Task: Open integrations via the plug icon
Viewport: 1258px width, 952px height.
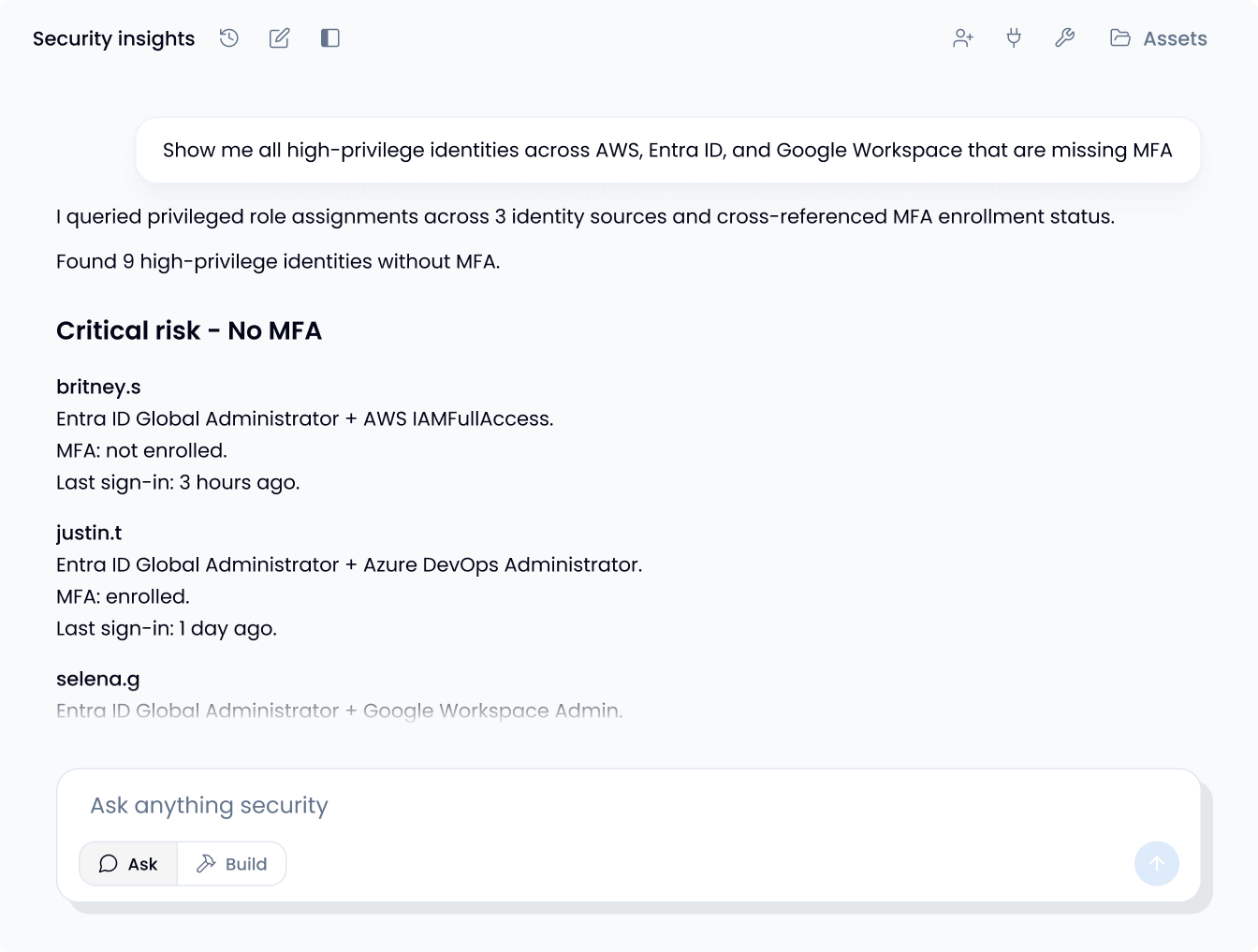Action: 1014,38
